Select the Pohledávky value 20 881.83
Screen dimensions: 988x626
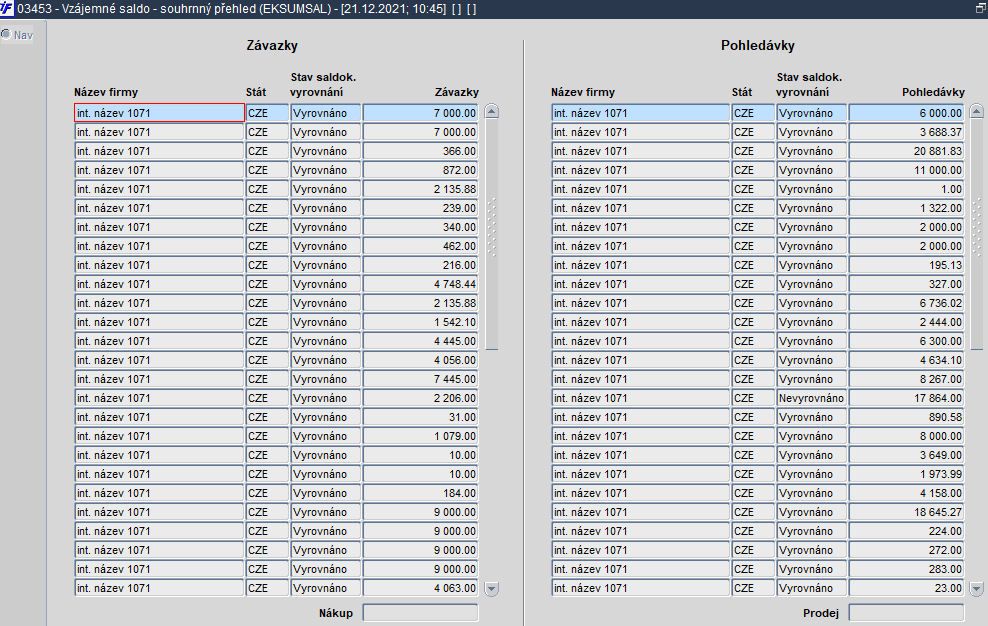tap(906, 151)
